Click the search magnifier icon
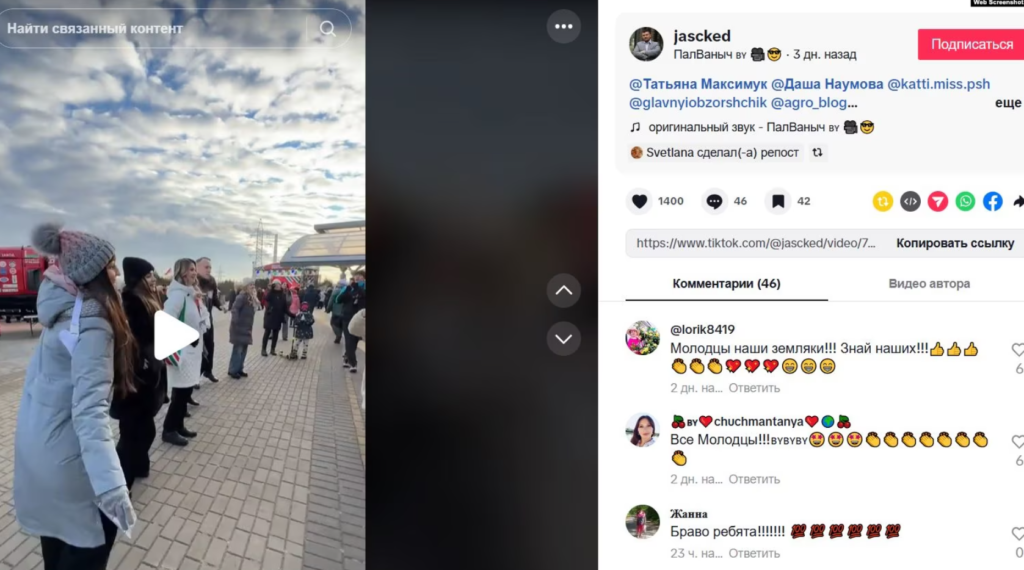The image size is (1024, 570). pos(328,28)
